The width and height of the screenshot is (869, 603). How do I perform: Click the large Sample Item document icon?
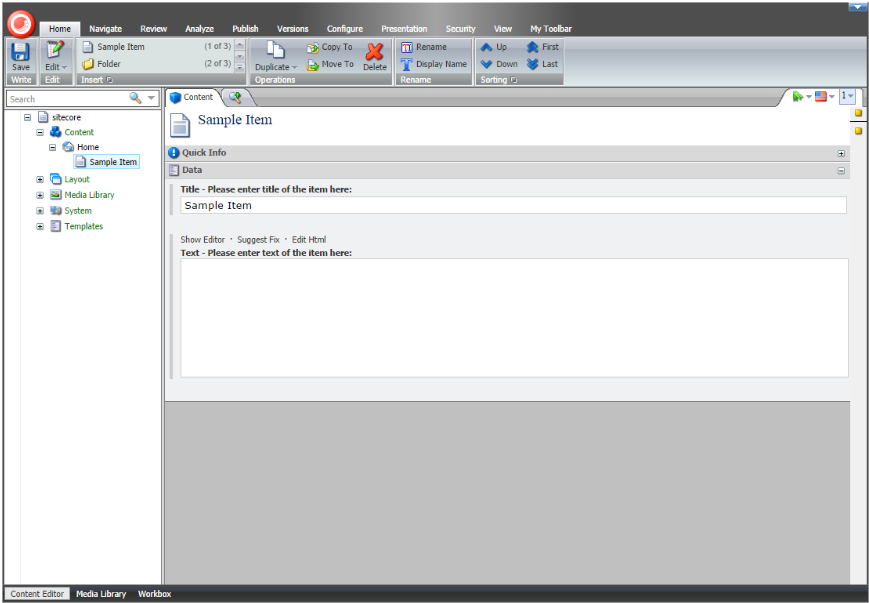pyautogui.click(x=180, y=125)
